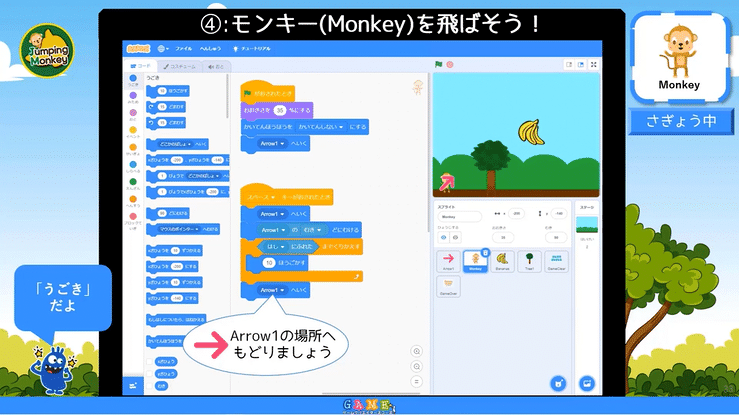Click the palette scrollbar beside motion blocks
The image size is (739, 415).
tap(227, 97)
